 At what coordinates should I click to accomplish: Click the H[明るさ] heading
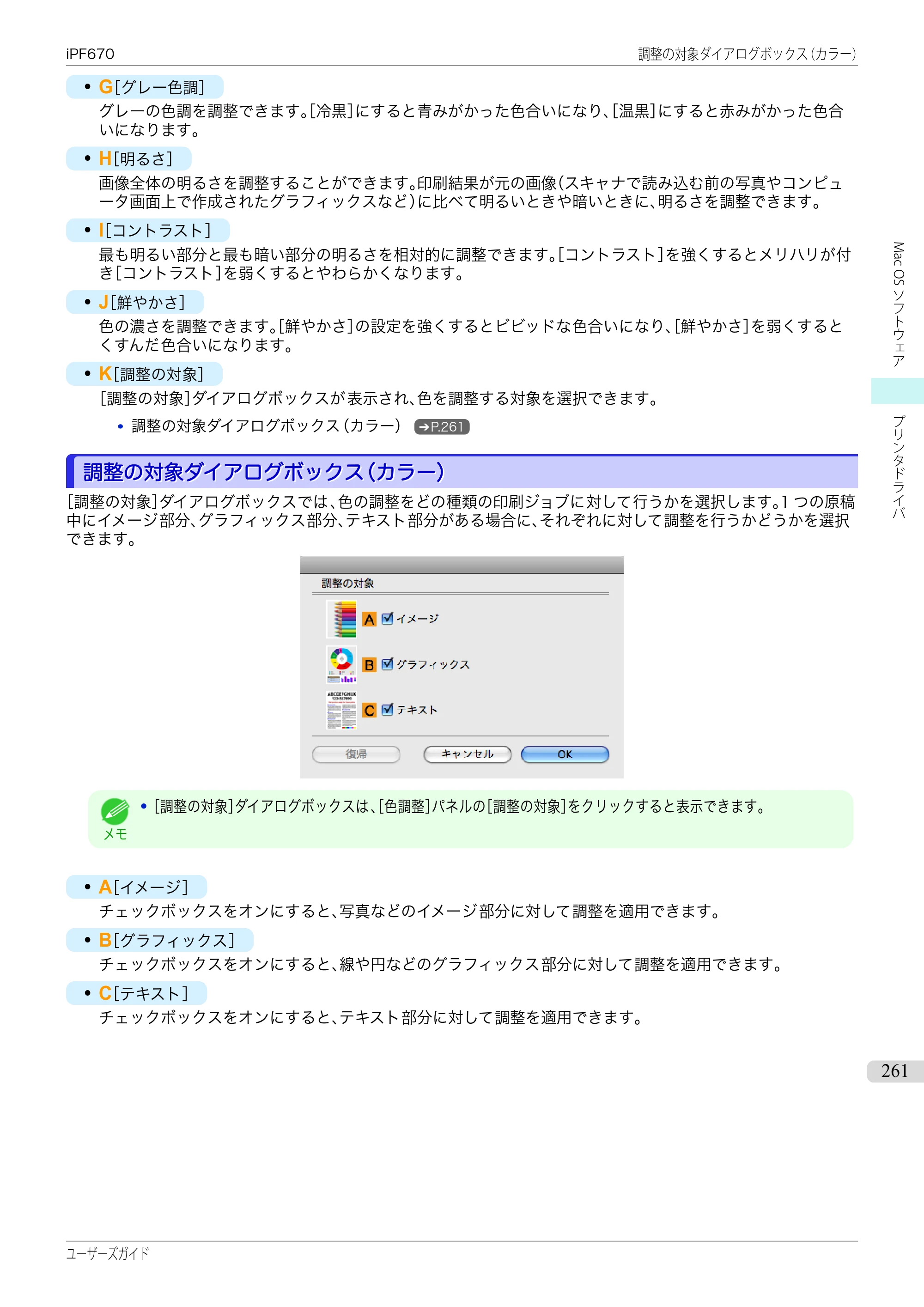128,159
